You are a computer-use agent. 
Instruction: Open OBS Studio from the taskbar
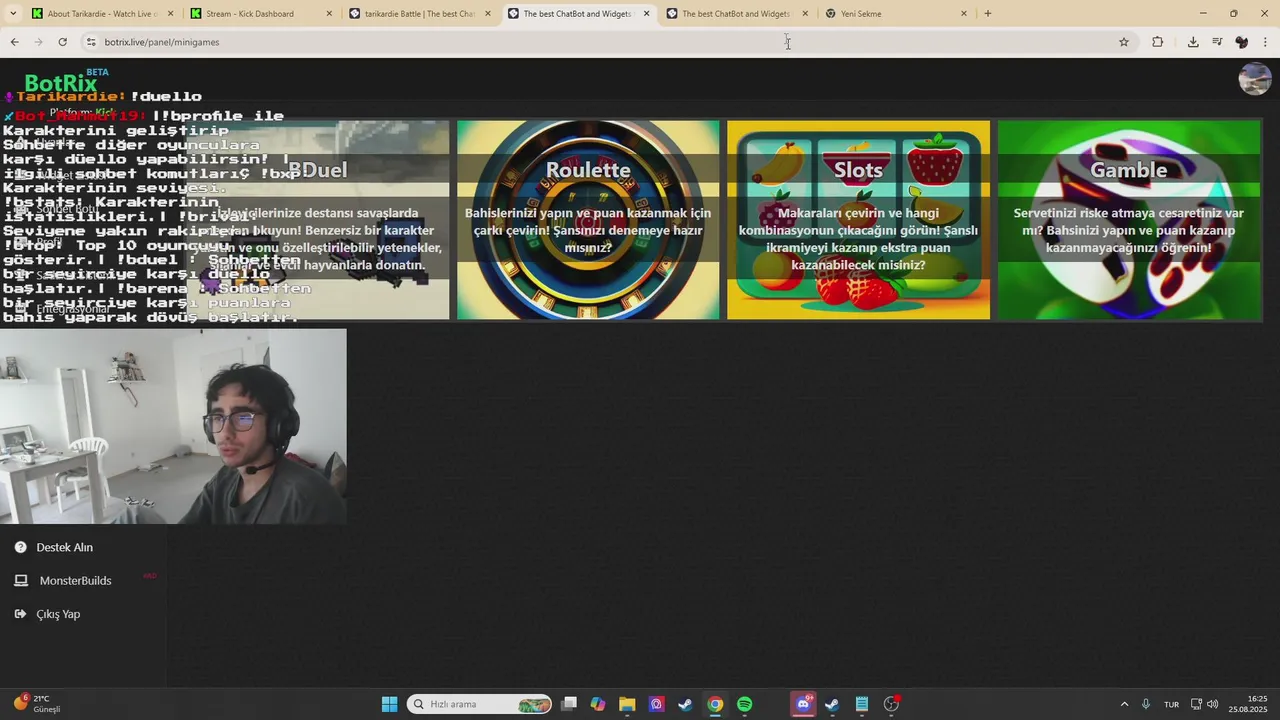pyautogui.click(x=891, y=704)
